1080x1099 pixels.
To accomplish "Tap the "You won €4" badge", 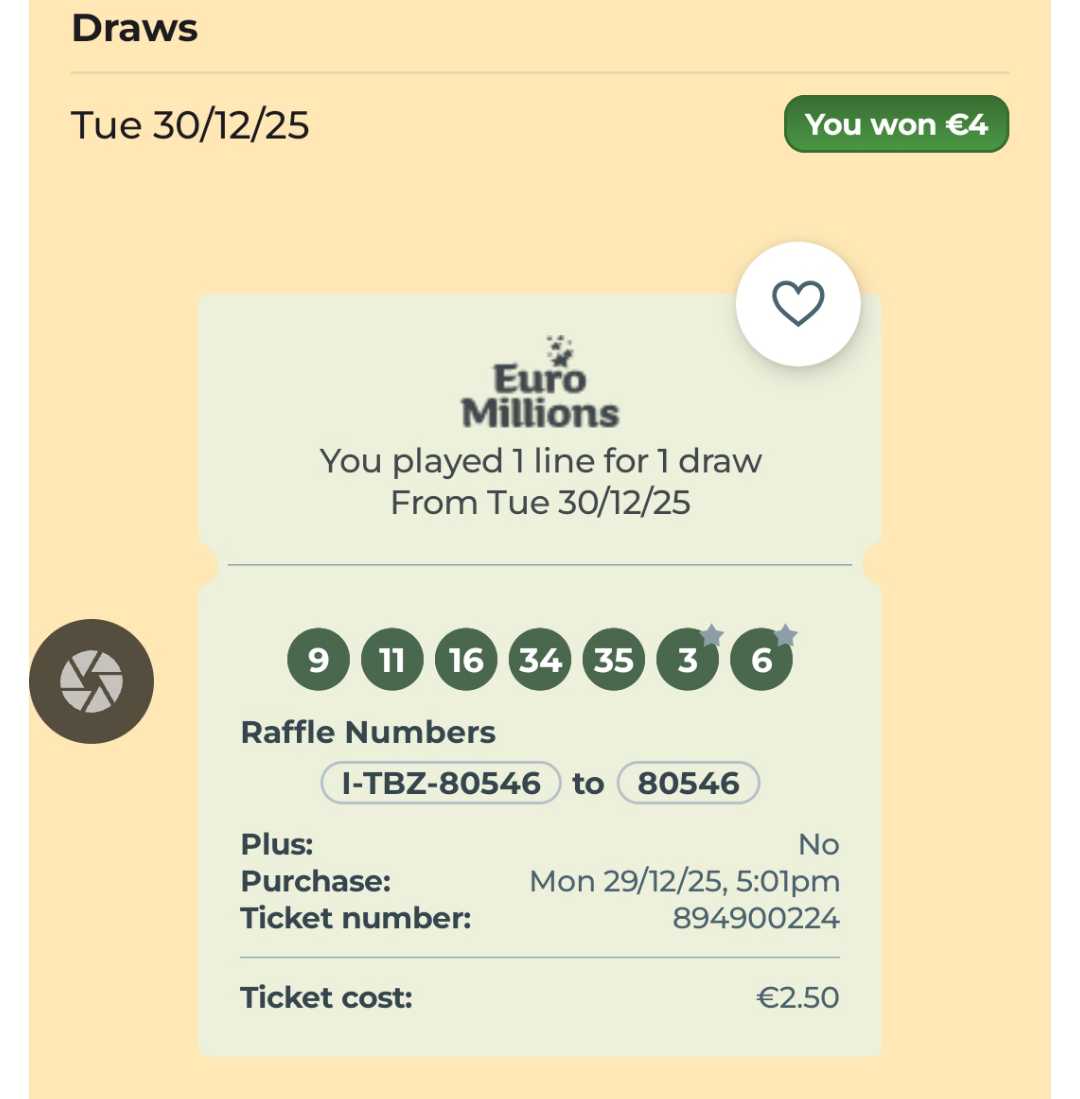I will [896, 124].
